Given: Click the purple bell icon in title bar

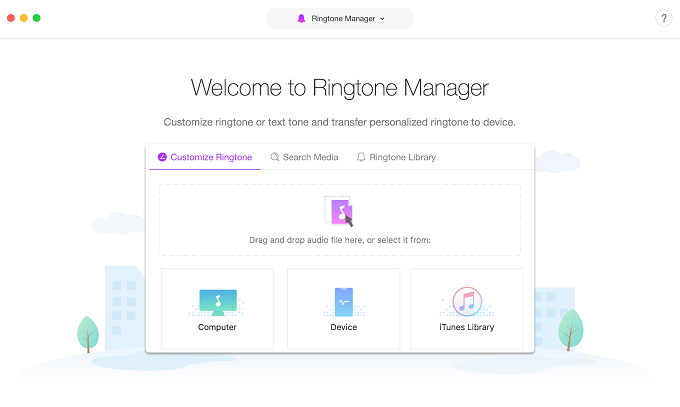Looking at the screenshot, I should [x=302, y=18].
